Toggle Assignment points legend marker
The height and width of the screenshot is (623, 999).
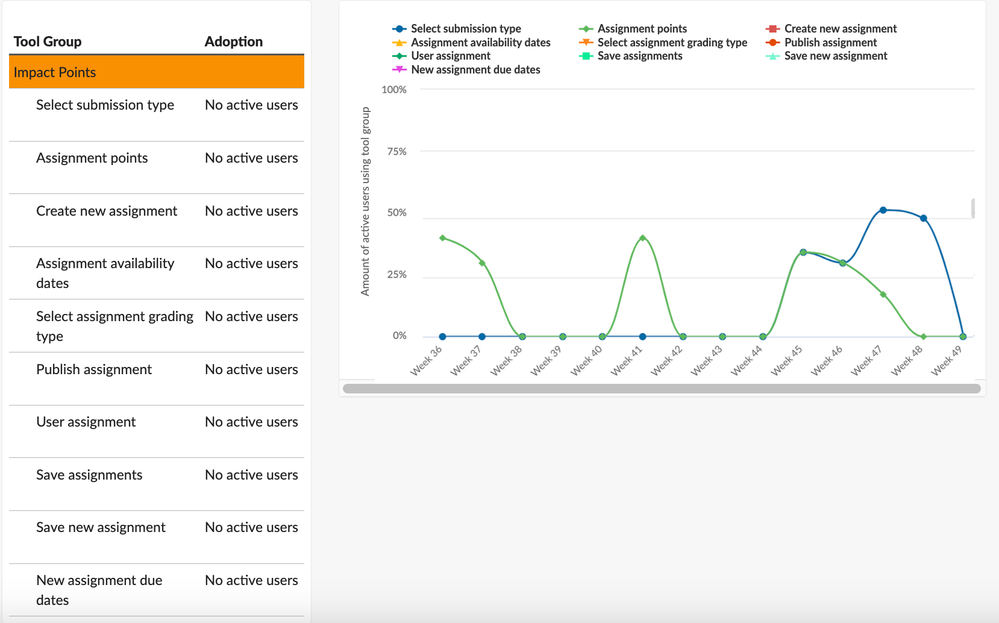tap(587, 29)
